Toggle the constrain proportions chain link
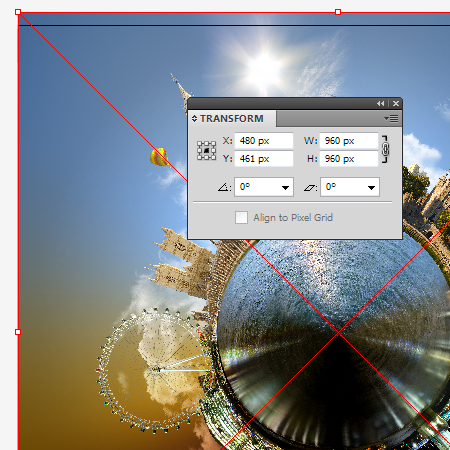This screenshot has height=450, width=450. [385, 149]
